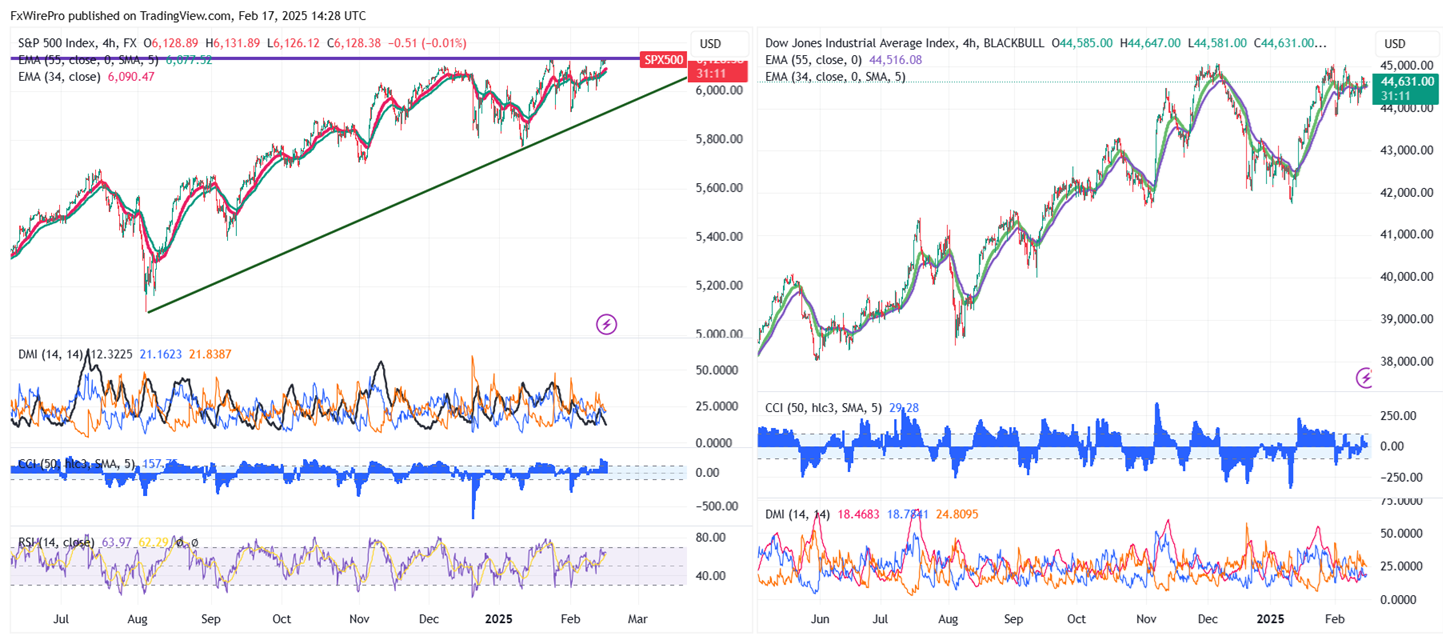
Task: Click the 2025 label on S&P 500 time axis
Action: (x=497, y=619)
